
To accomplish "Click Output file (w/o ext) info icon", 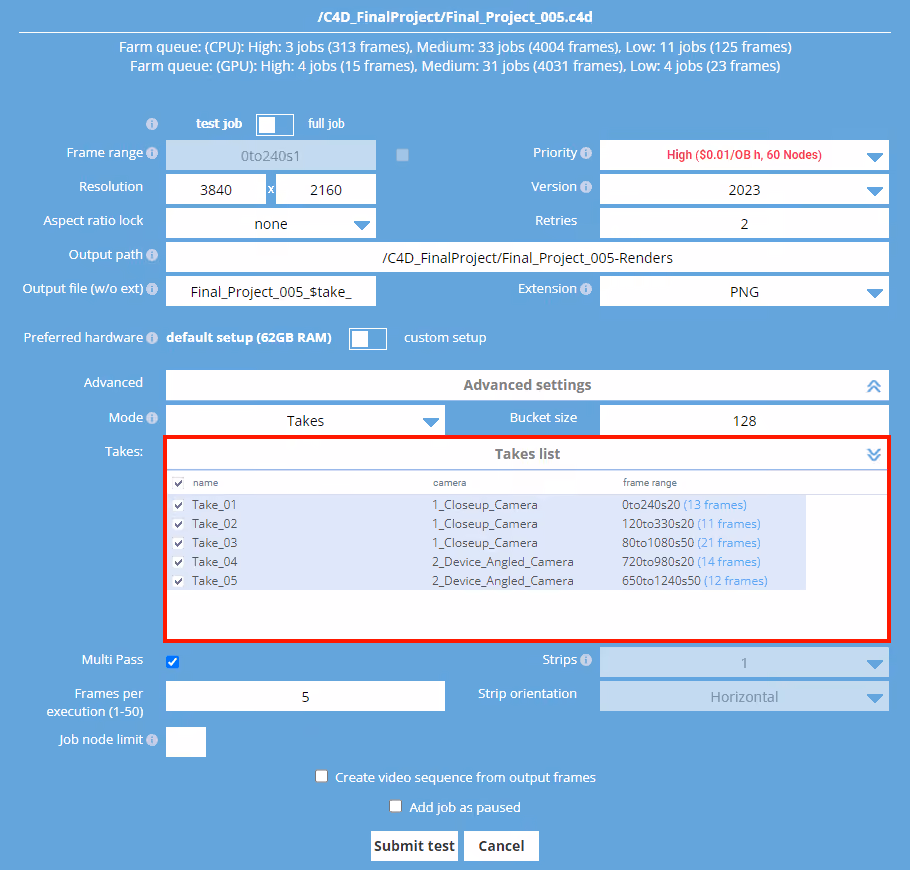I will pyautogui.click(x=152, y=288).
